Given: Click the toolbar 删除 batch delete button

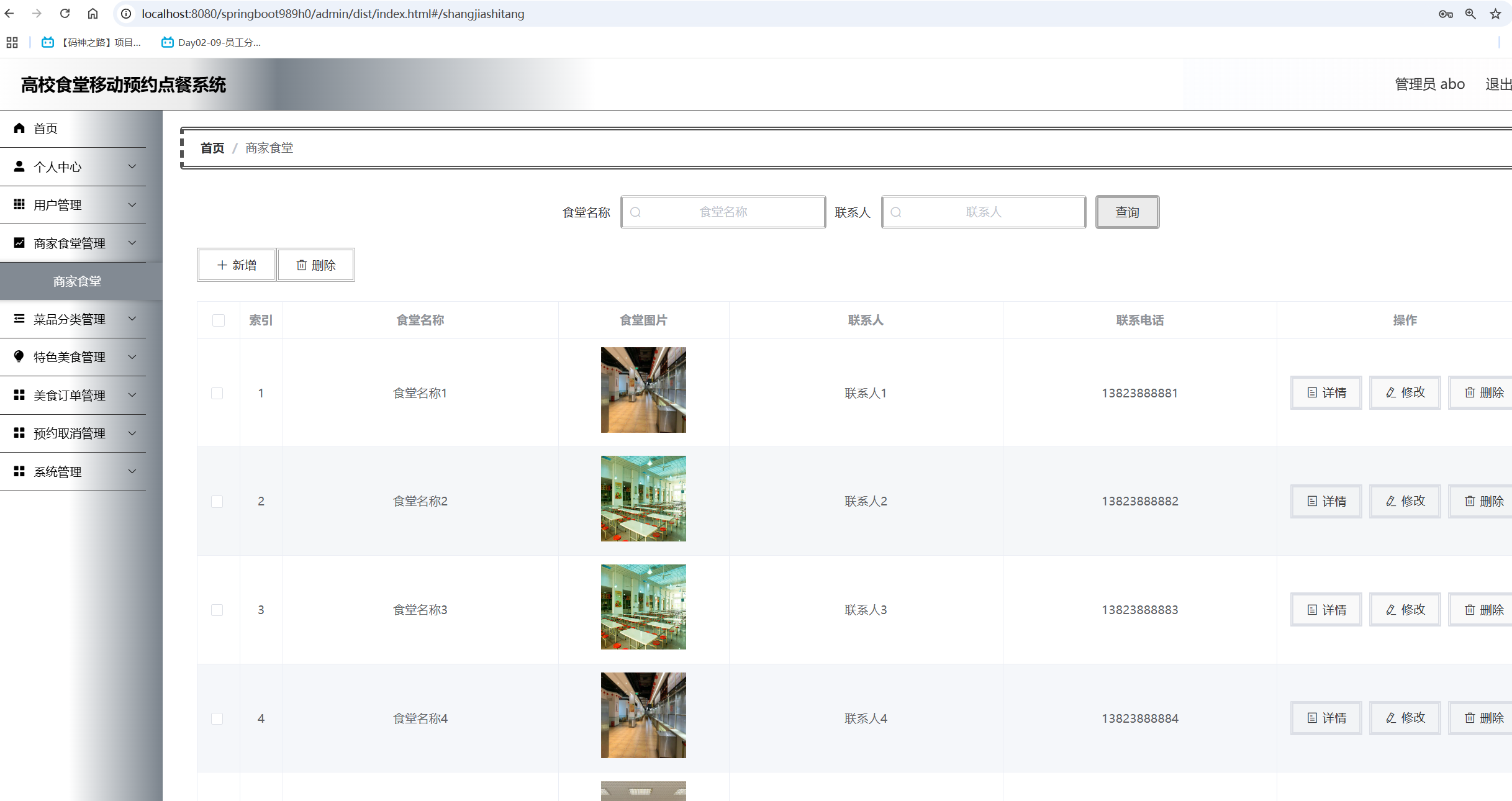Looking at the screenshot, I should click(x=316, y=265).
